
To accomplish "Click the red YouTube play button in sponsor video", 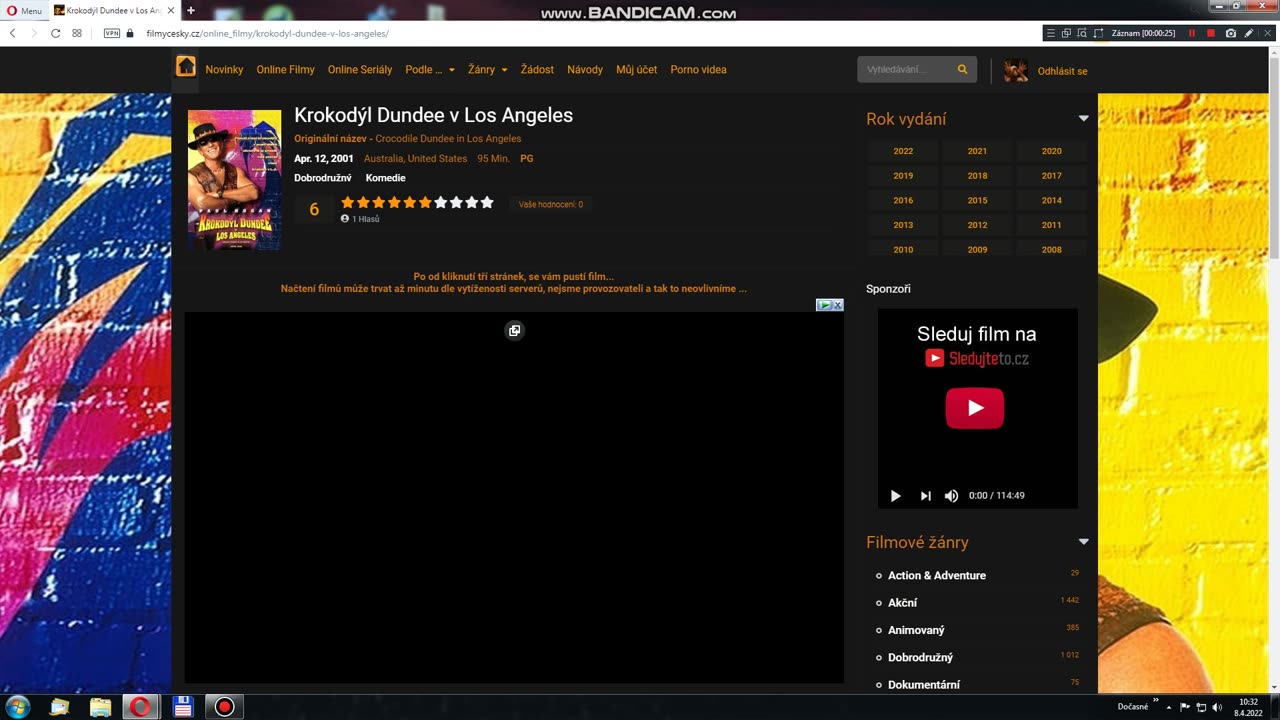I will pyautogui.click(x=975, y=408).
